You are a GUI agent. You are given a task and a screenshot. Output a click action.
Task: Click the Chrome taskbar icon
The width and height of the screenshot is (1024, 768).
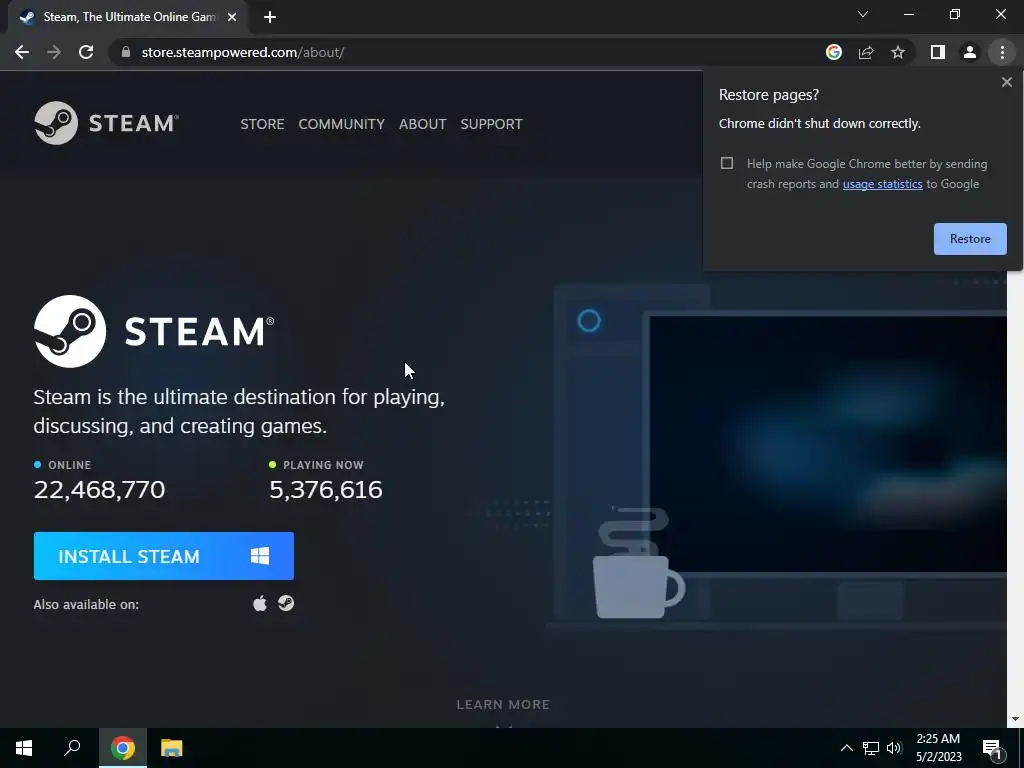[x=123, y=748]
